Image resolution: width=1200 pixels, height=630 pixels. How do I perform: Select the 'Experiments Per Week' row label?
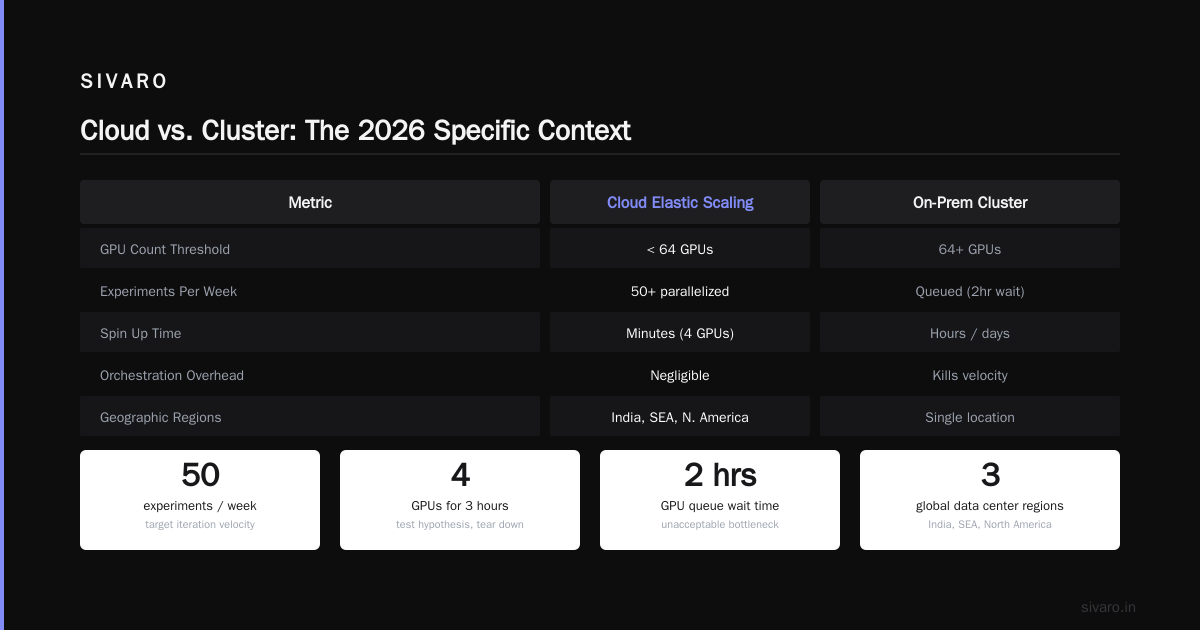click(168, 291)
